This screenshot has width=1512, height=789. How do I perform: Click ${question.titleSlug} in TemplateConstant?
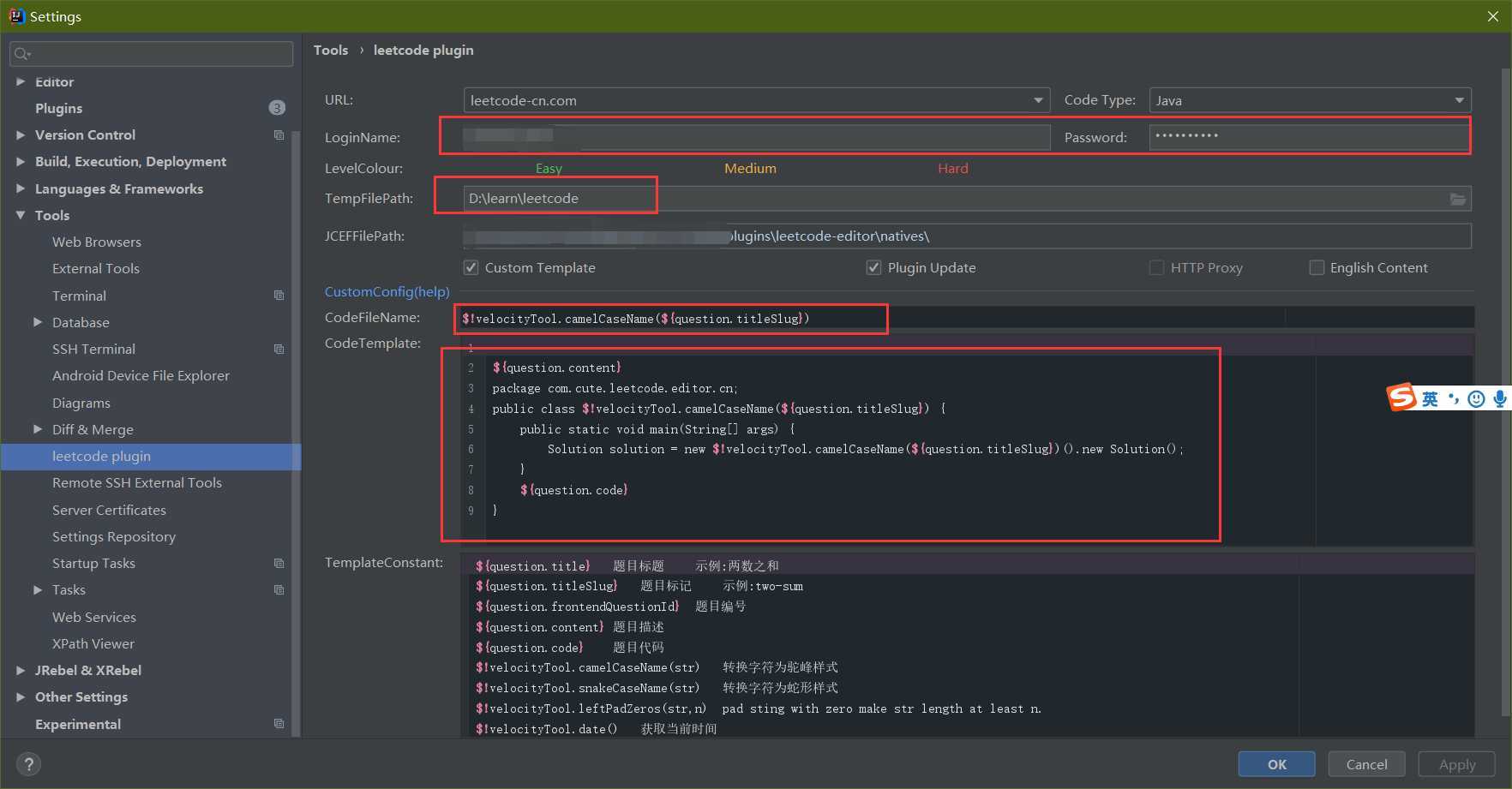(546, 586)
